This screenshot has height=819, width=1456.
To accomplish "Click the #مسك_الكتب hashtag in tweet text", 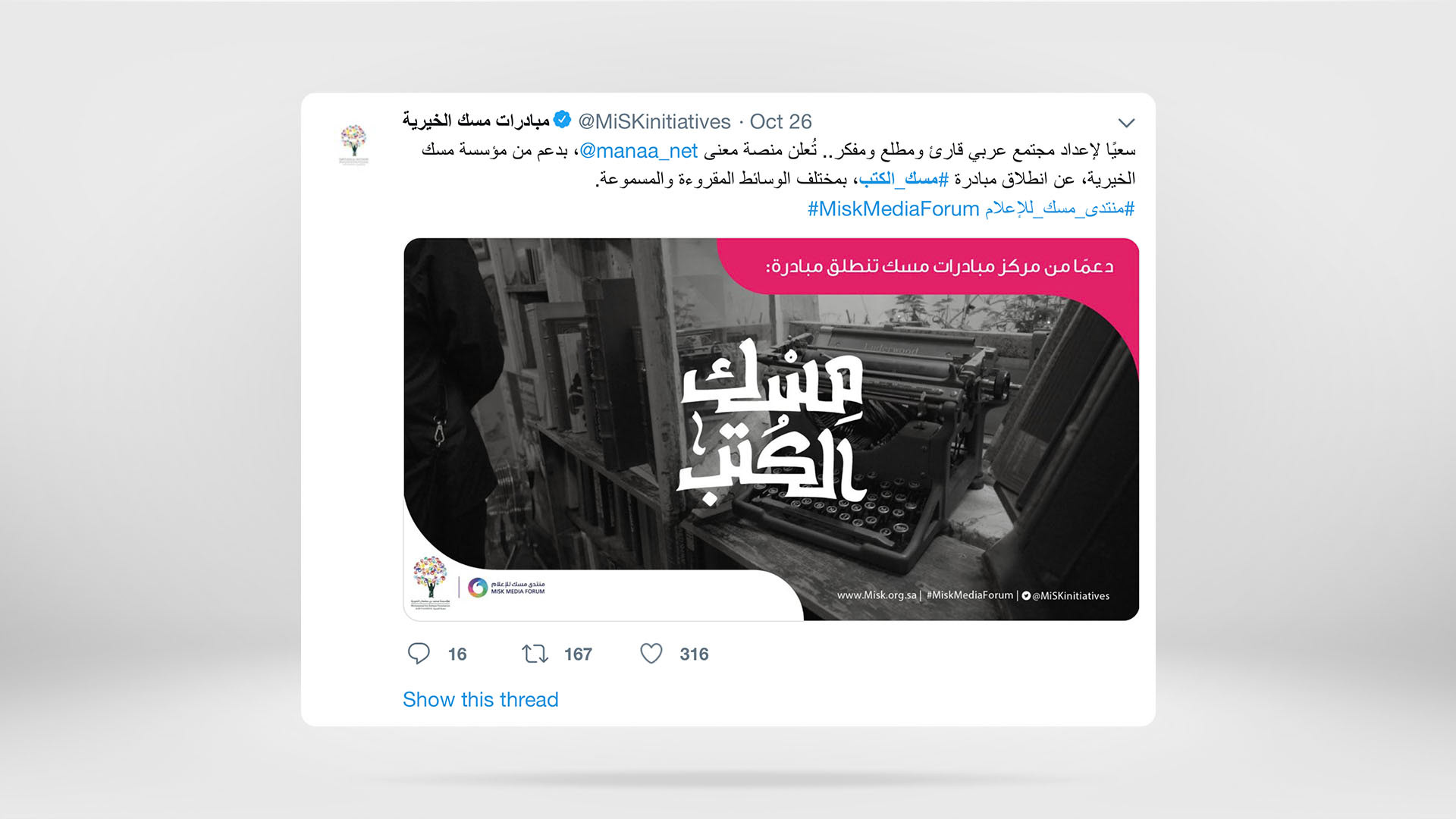I will [x=904, y=179].
